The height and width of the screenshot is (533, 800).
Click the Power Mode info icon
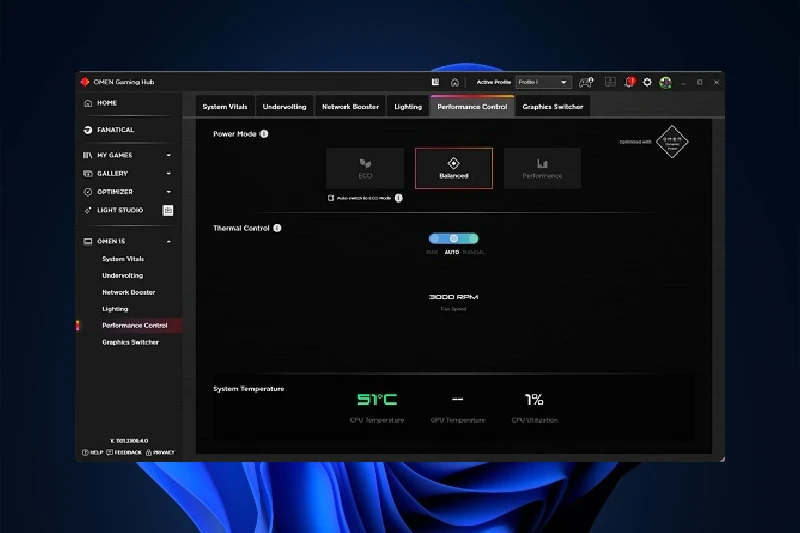[264, 133]
